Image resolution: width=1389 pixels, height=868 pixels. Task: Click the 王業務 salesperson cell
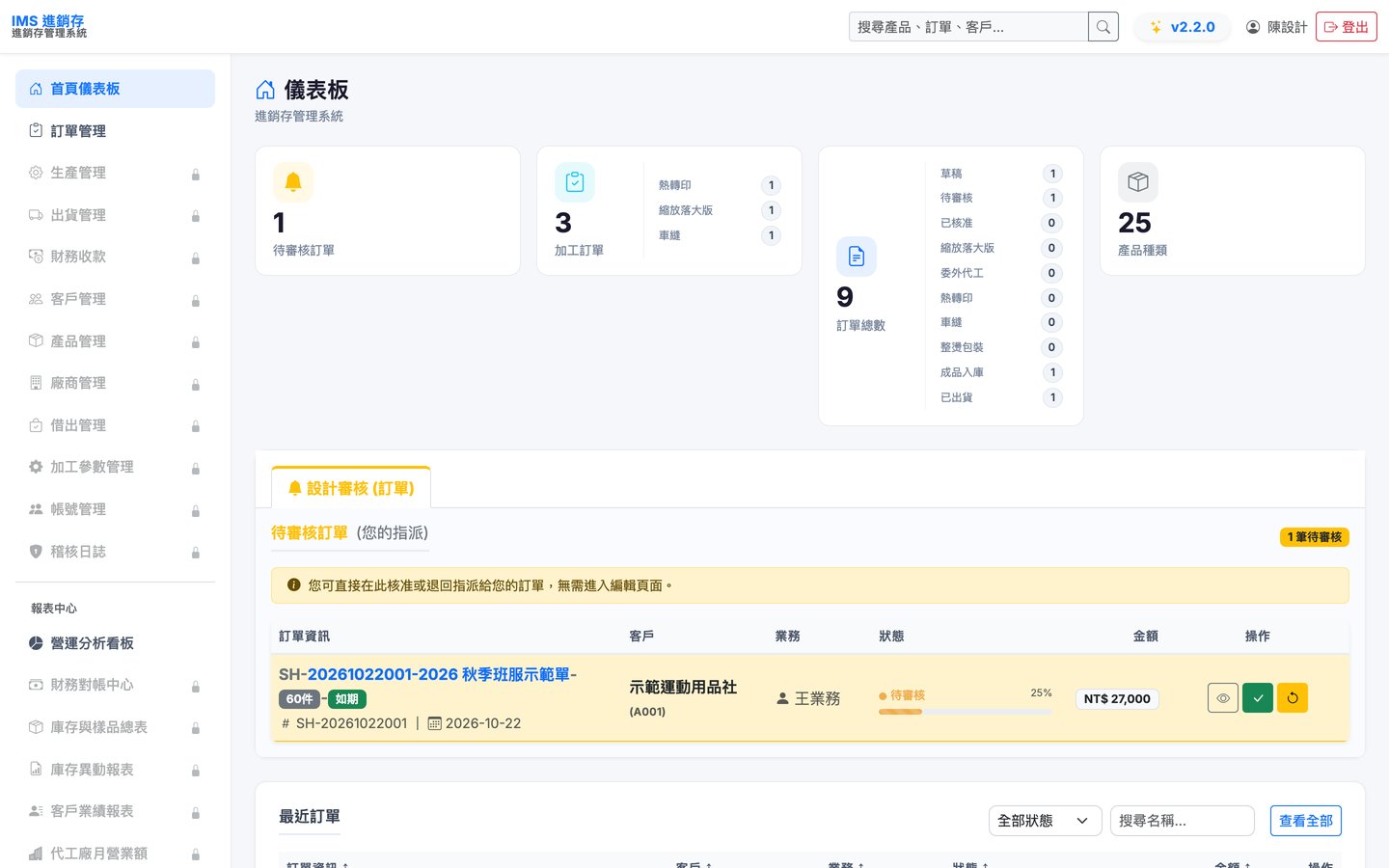click(808, 698)
